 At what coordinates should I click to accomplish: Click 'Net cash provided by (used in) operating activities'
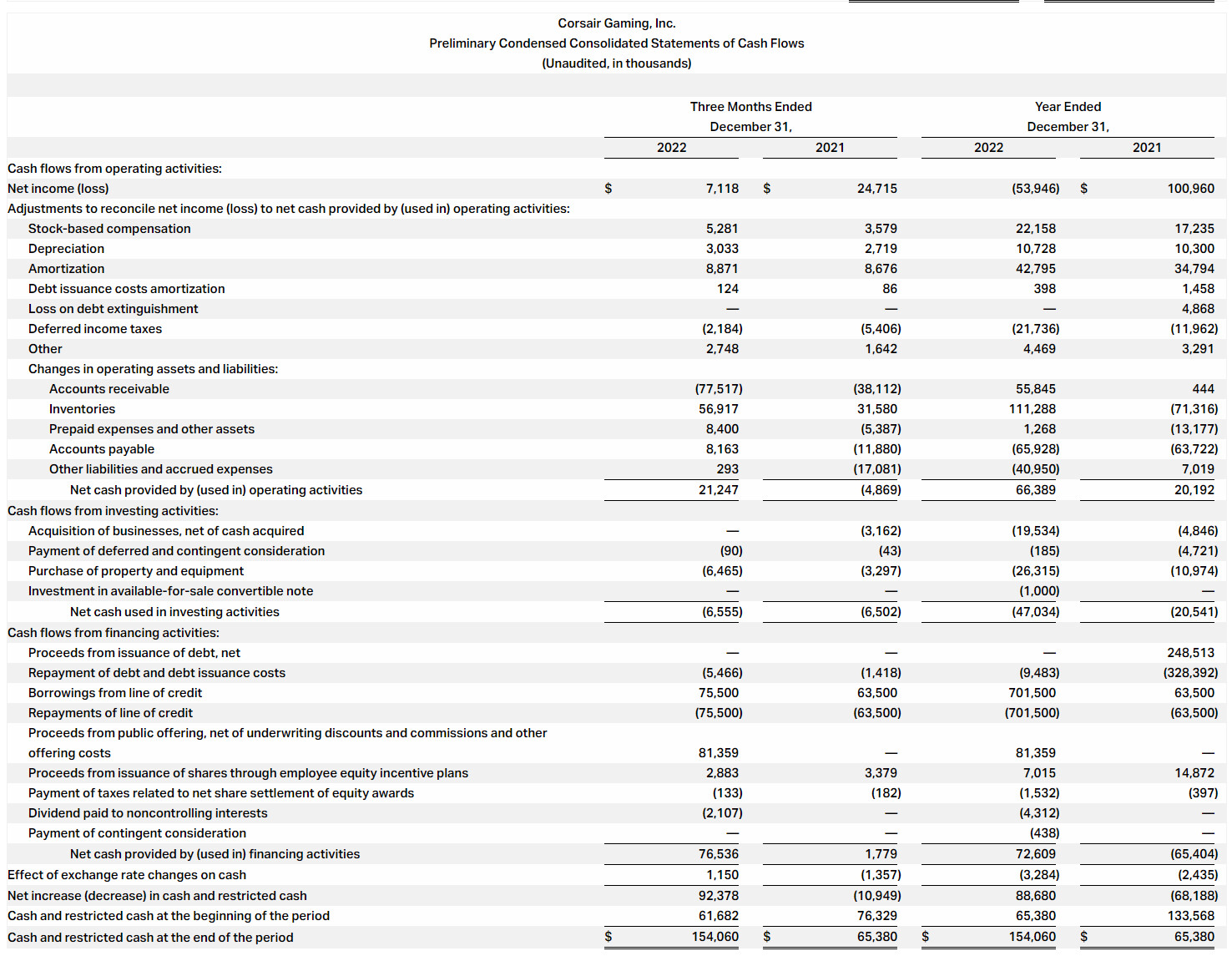pos(216,490)
